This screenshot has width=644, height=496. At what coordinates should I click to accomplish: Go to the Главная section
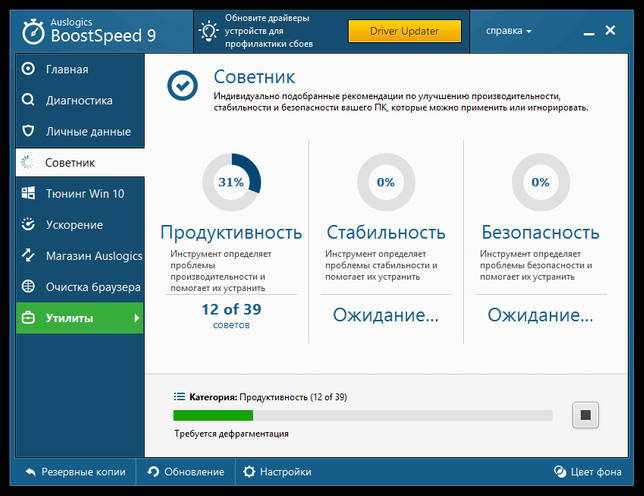click(80, 69)
